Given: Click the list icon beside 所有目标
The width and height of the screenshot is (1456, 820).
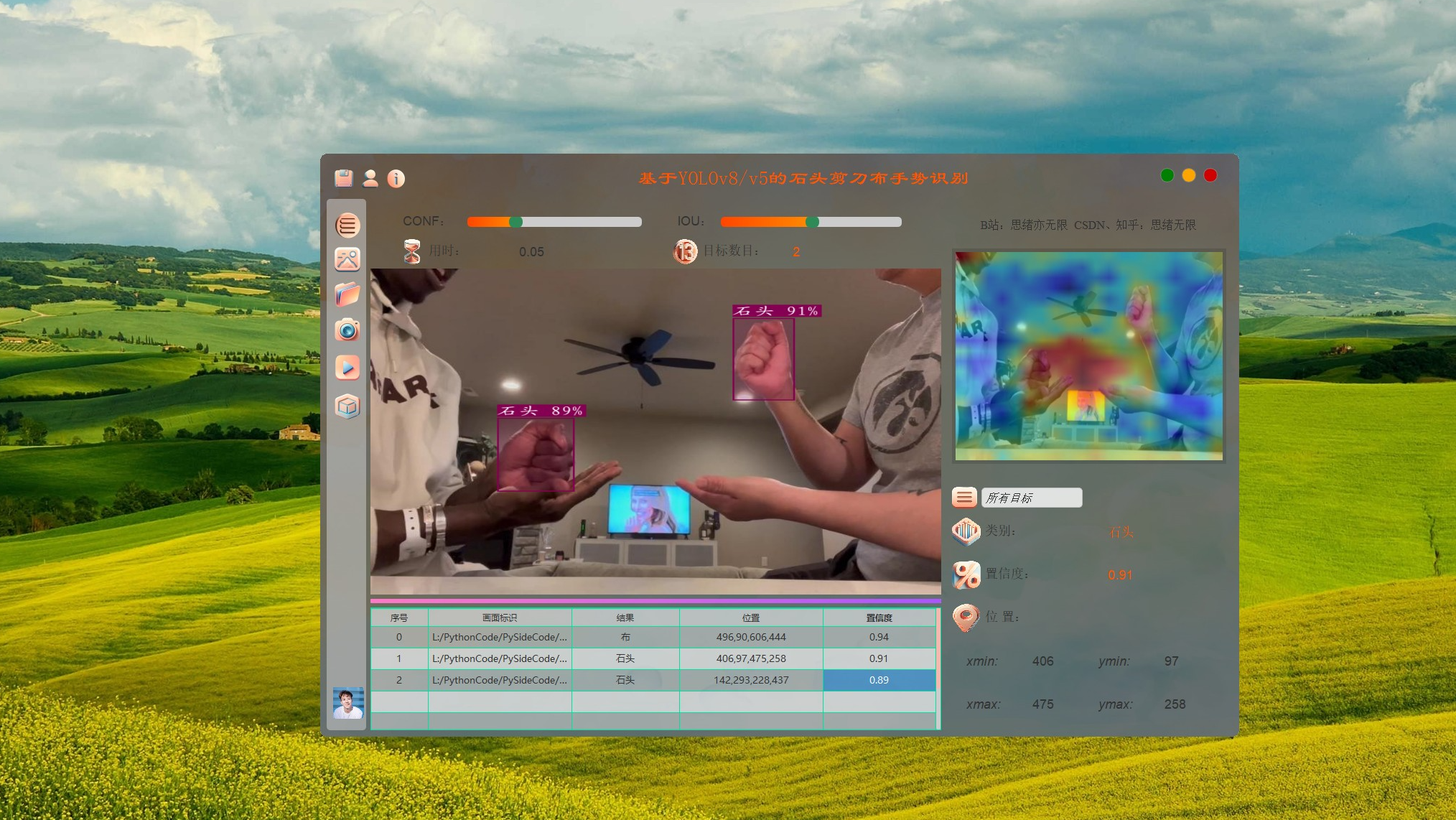Looking at the screenshot, I should pyautogui.click(x=964, y=497).
